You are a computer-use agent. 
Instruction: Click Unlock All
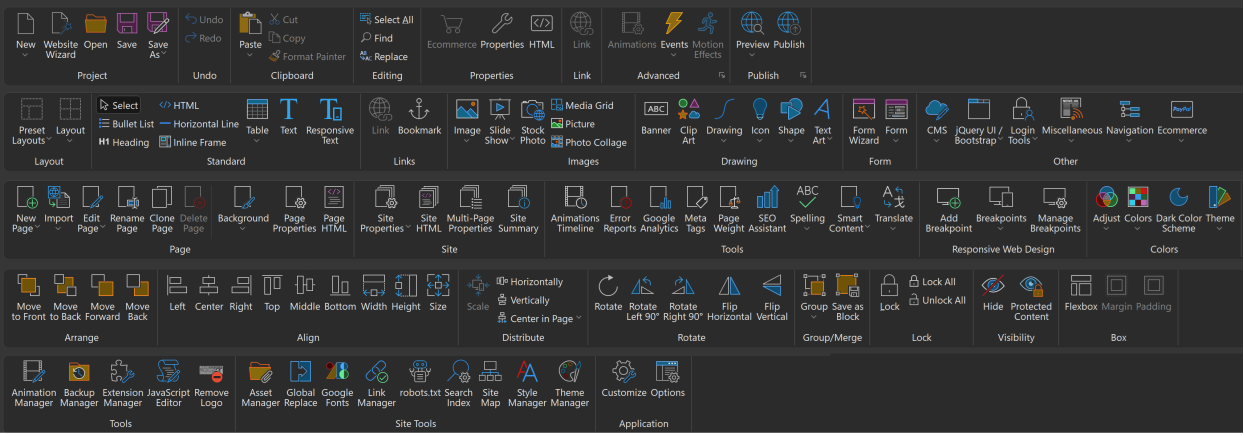tap(937, 300)
